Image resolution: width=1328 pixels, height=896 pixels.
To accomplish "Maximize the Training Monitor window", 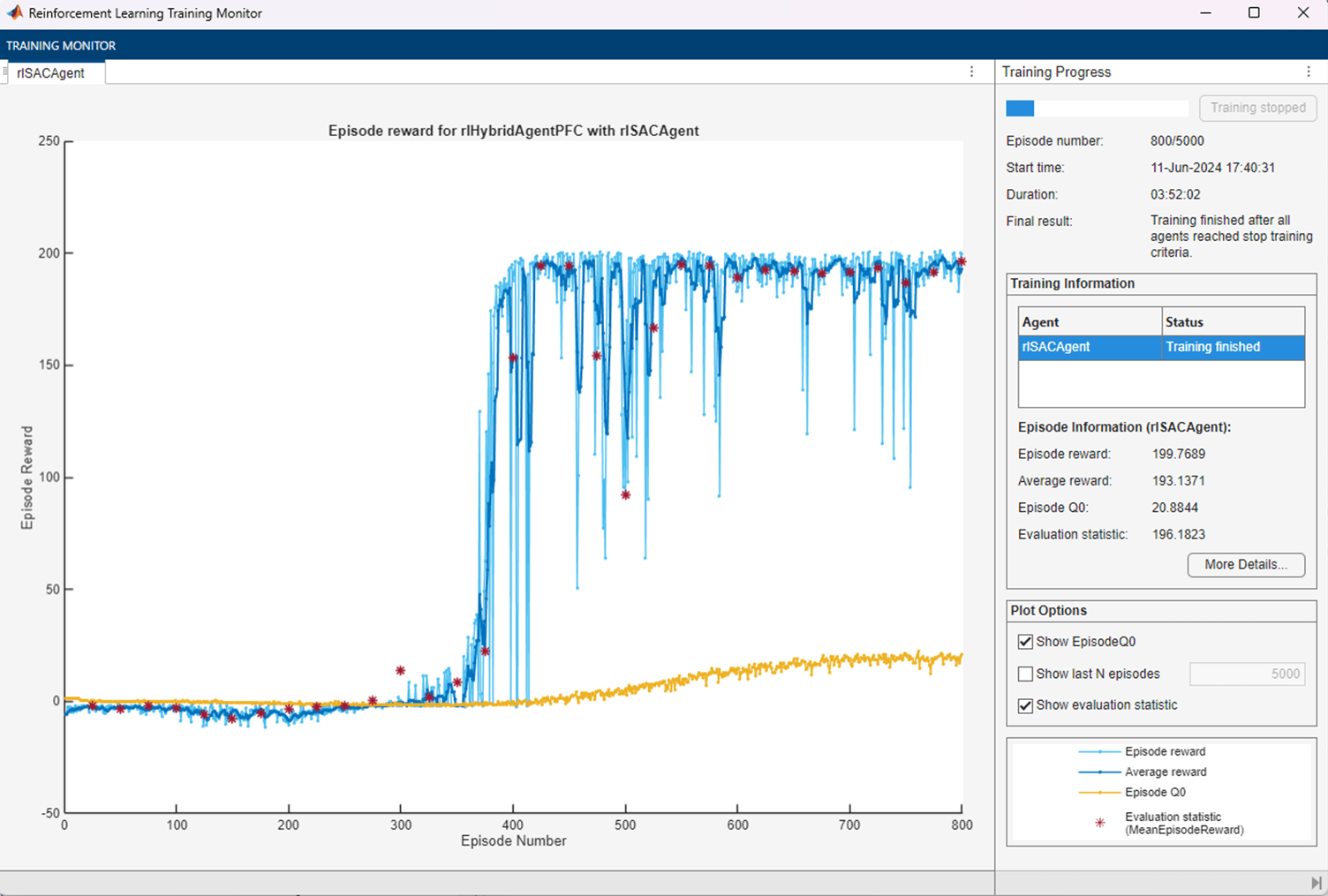I will coord(1254,13).
